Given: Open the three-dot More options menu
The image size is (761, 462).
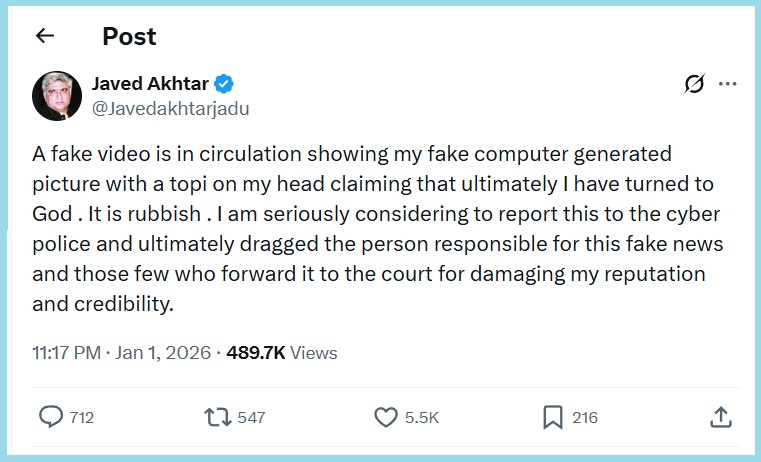Looking at the screenshot, I should [x=727, y=85].
